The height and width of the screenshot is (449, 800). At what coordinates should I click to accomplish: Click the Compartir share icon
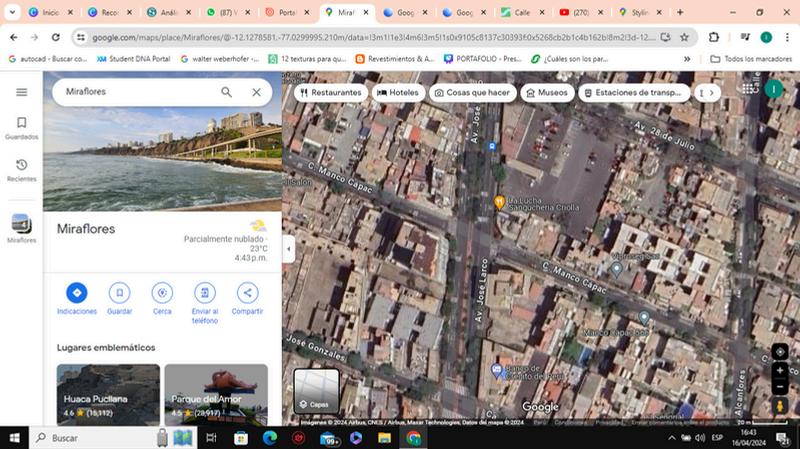point(247,293)
